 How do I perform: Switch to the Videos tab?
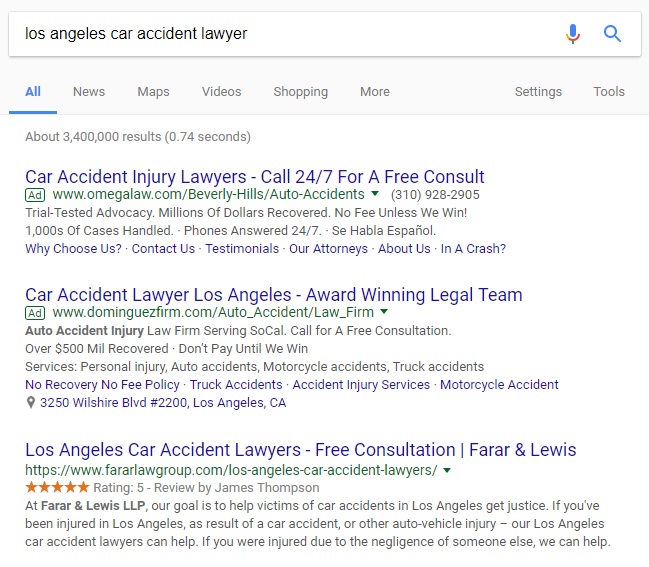[x=221, y=91]
